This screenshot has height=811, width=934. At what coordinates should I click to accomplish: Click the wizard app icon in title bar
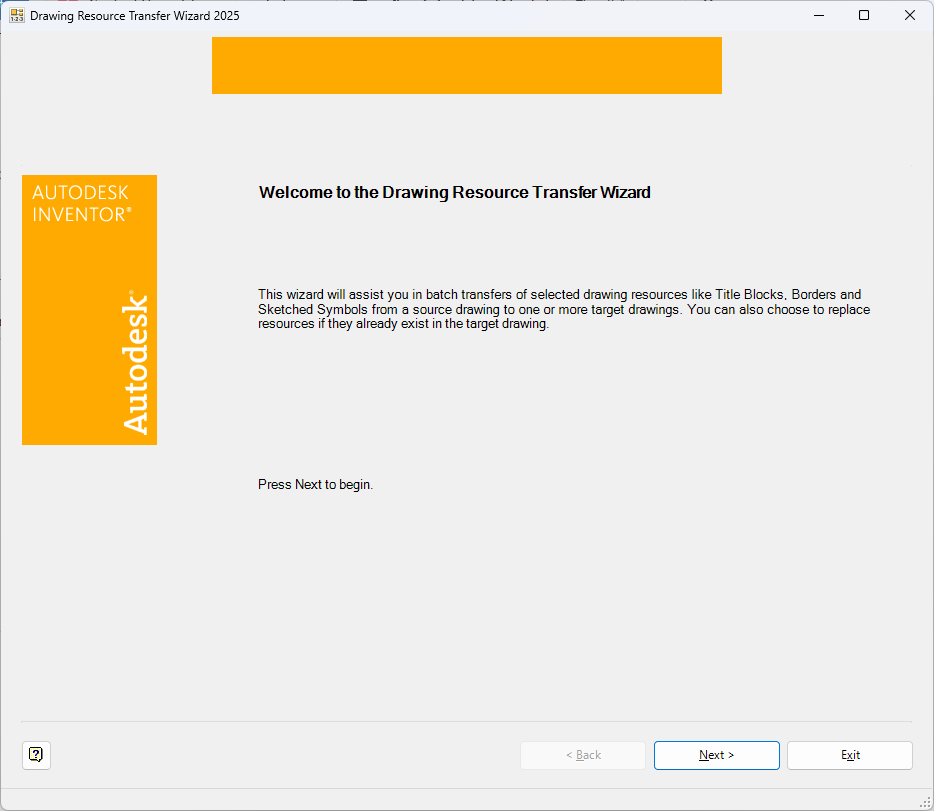(17, 15)
